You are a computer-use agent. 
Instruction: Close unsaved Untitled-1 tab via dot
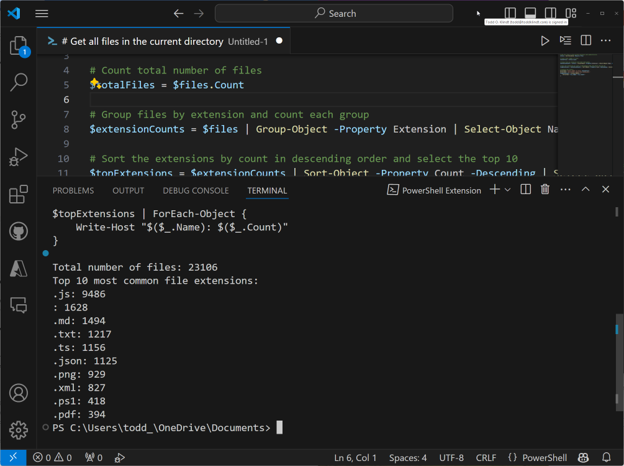279,41
